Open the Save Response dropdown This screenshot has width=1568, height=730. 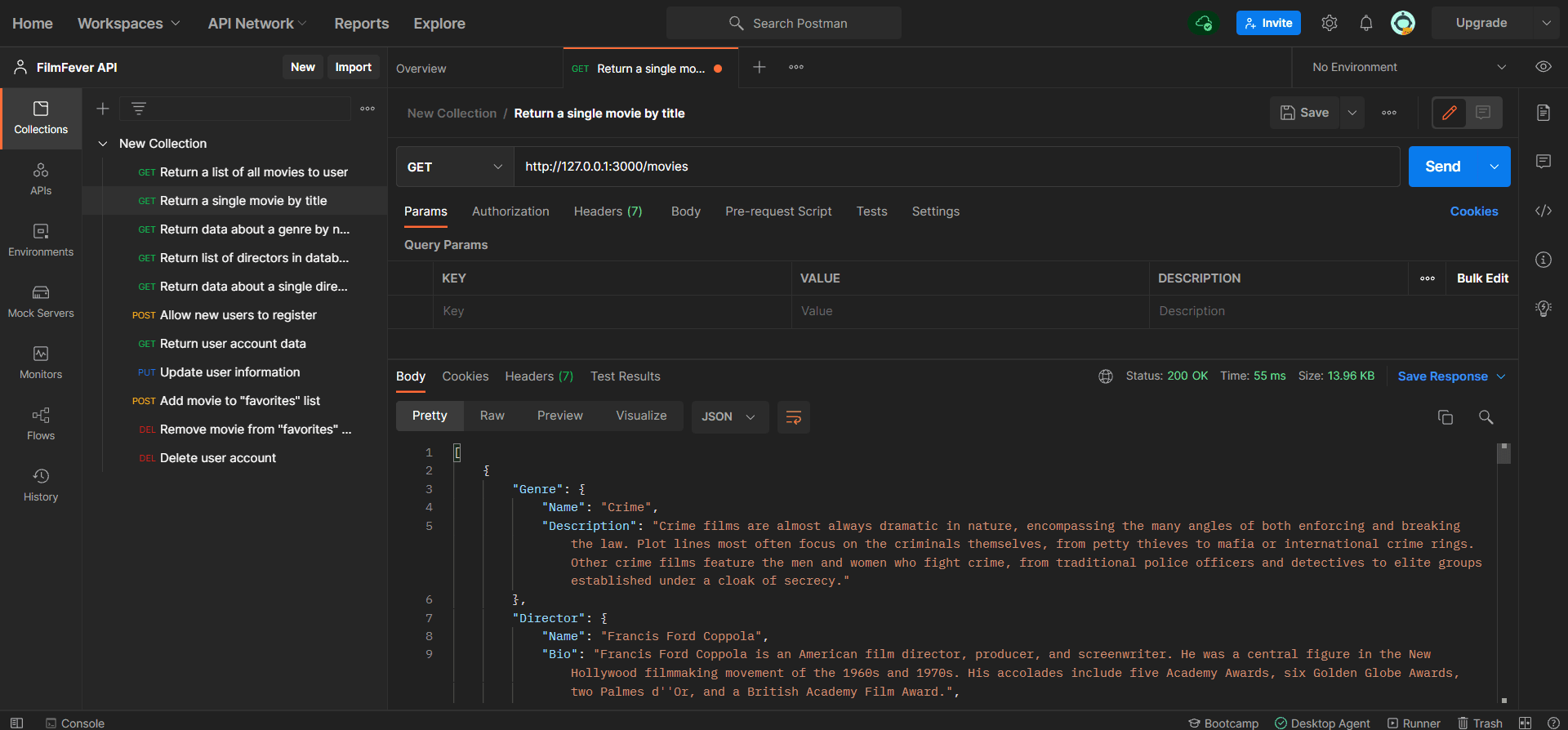(x=1451, y=376)
